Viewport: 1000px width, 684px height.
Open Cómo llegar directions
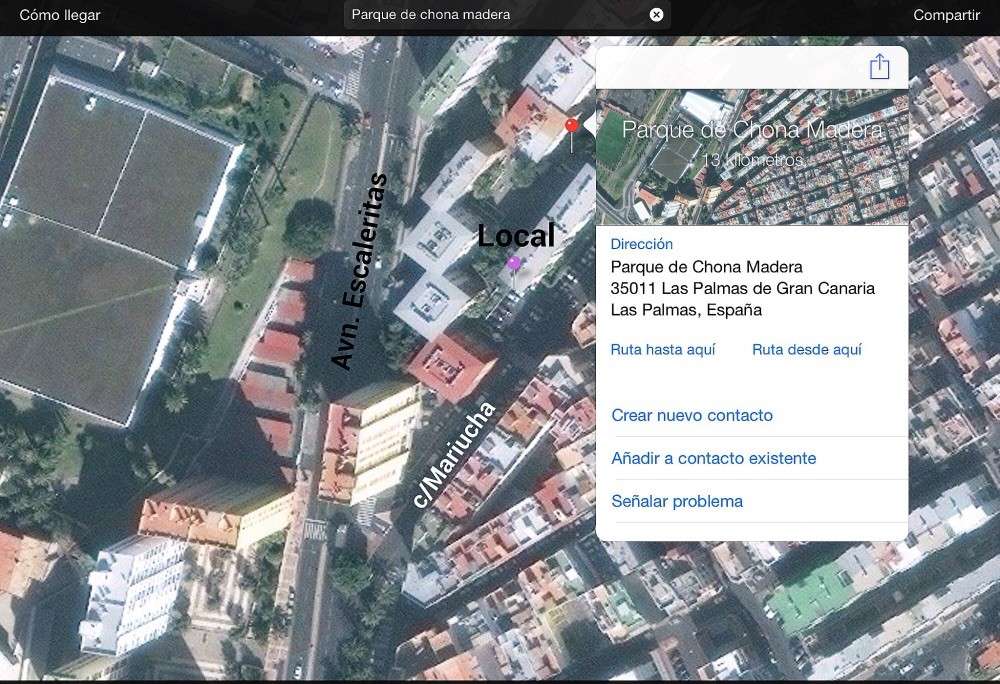click(x=60, y=15)
